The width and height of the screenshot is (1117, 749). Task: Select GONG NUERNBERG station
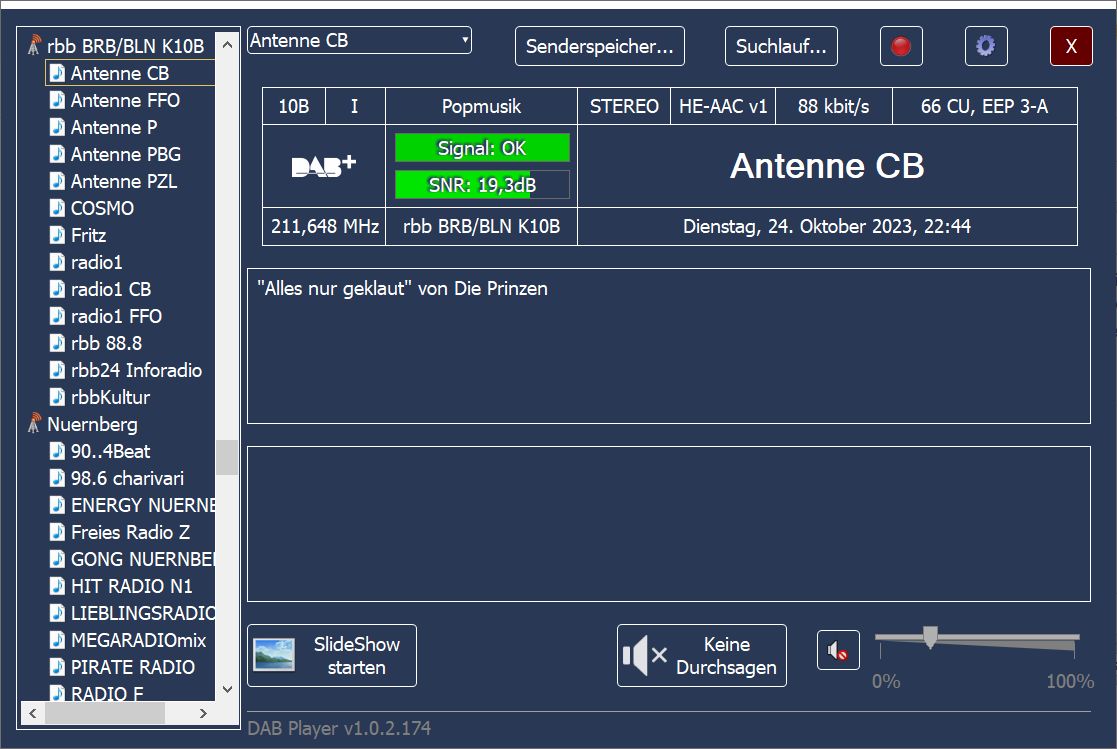click(x=143, y=559)
